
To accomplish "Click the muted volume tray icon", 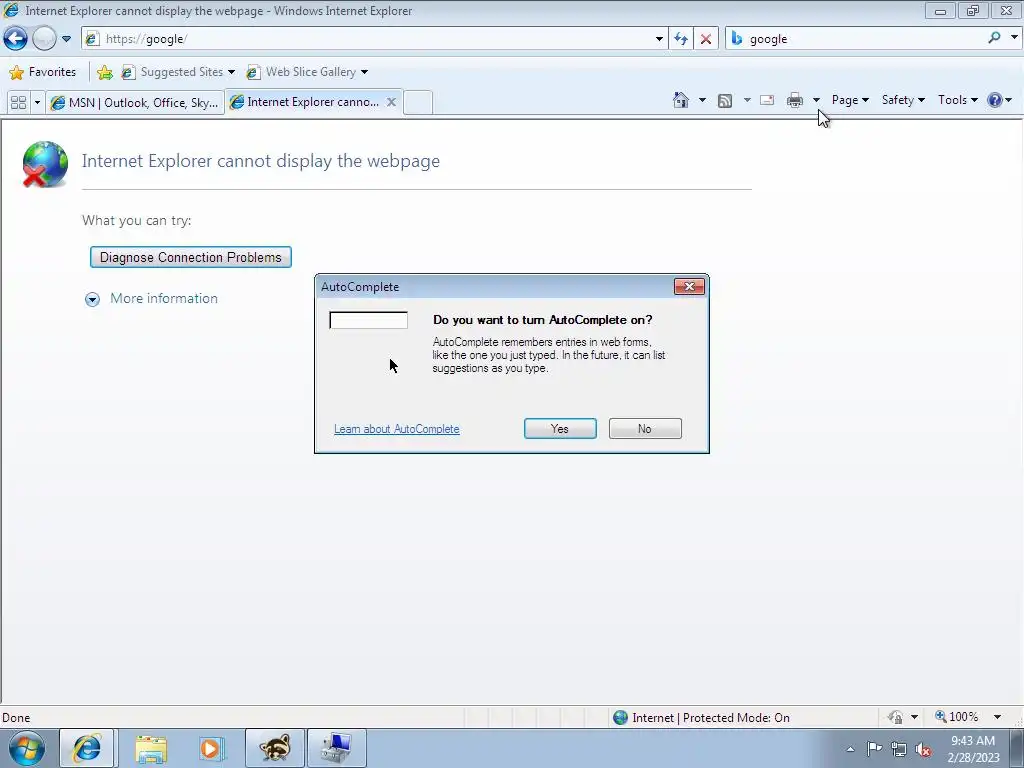I will (923, 749).
